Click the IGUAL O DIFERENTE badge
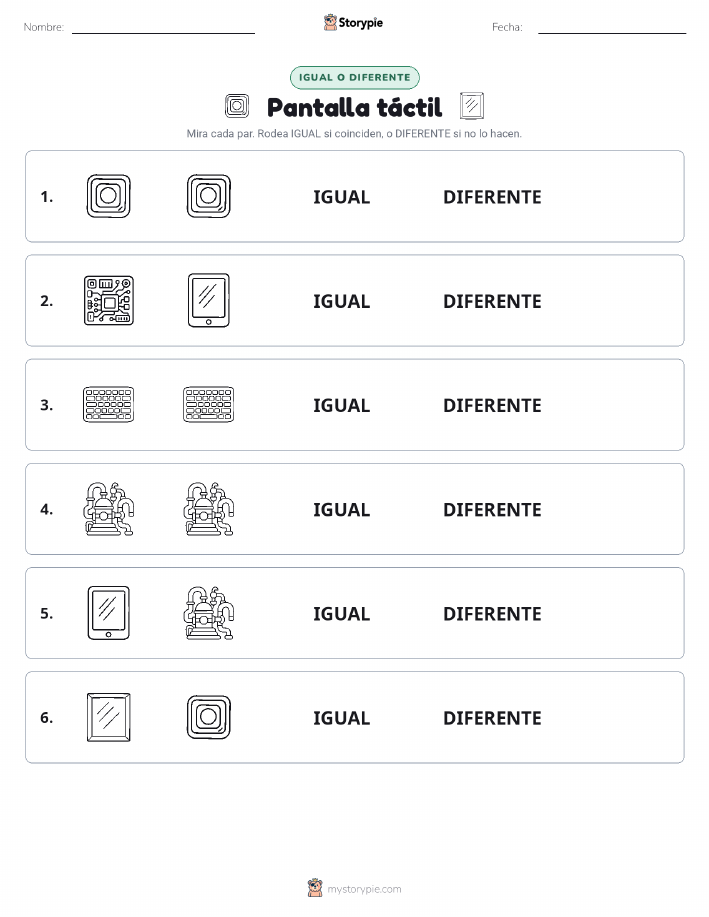Viewport: 709px width, 917px height. pyautogui.click(x=354, y=77)
